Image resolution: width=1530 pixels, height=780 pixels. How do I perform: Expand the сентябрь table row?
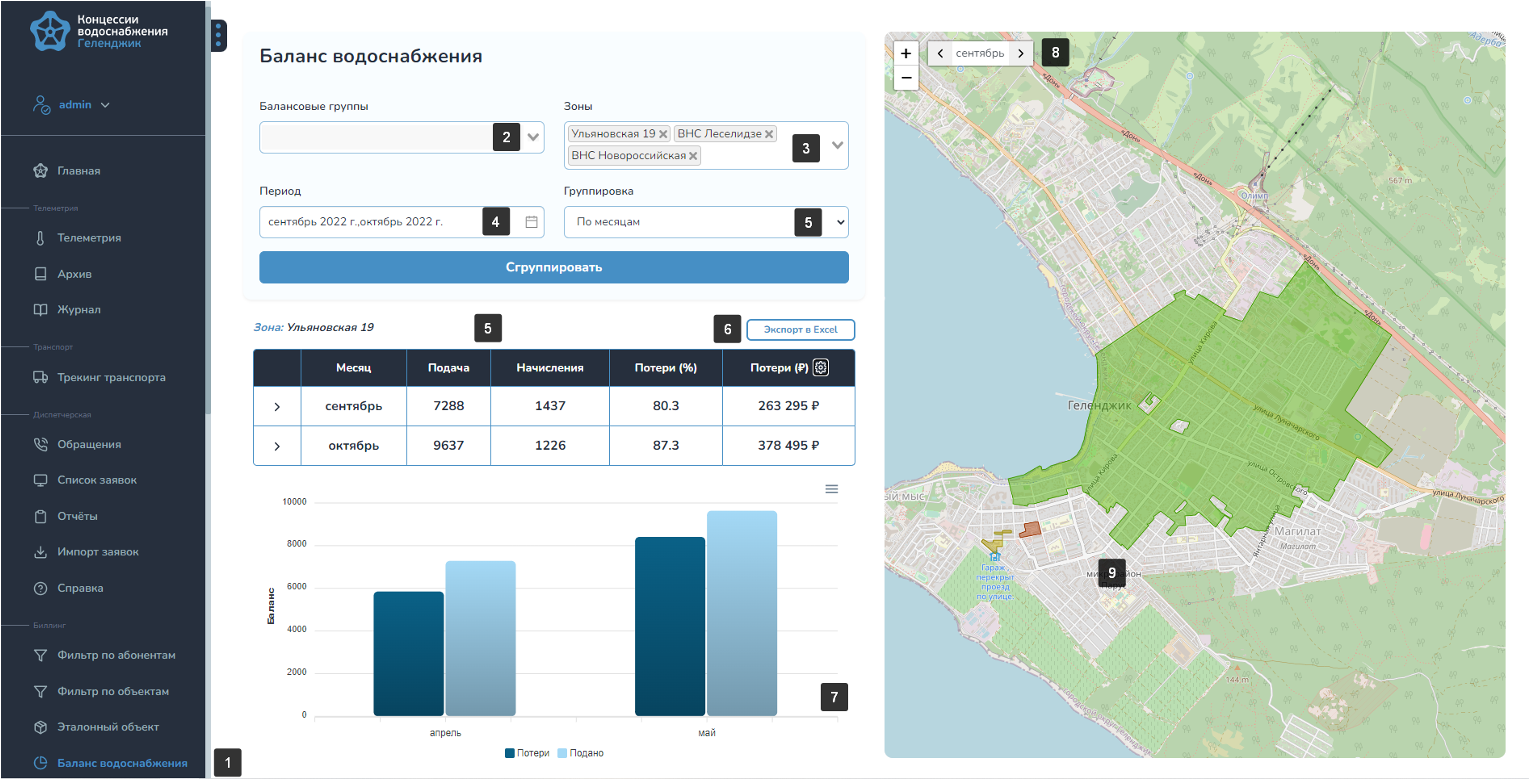(277, 407)
